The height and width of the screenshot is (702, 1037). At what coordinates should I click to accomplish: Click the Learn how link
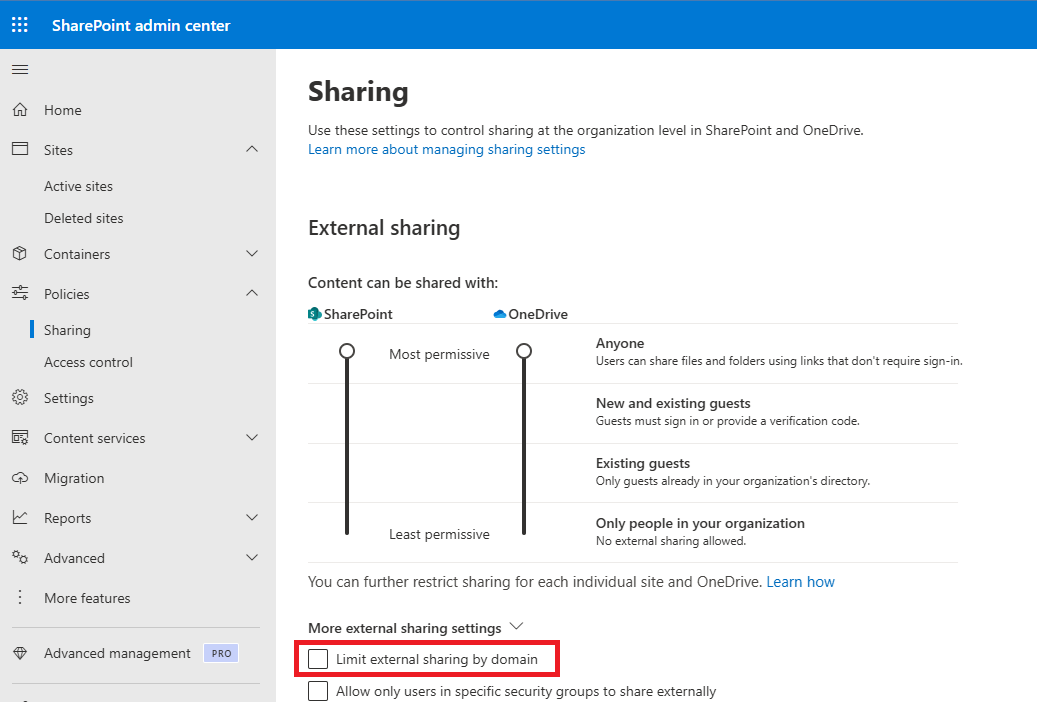click(800, 582)
